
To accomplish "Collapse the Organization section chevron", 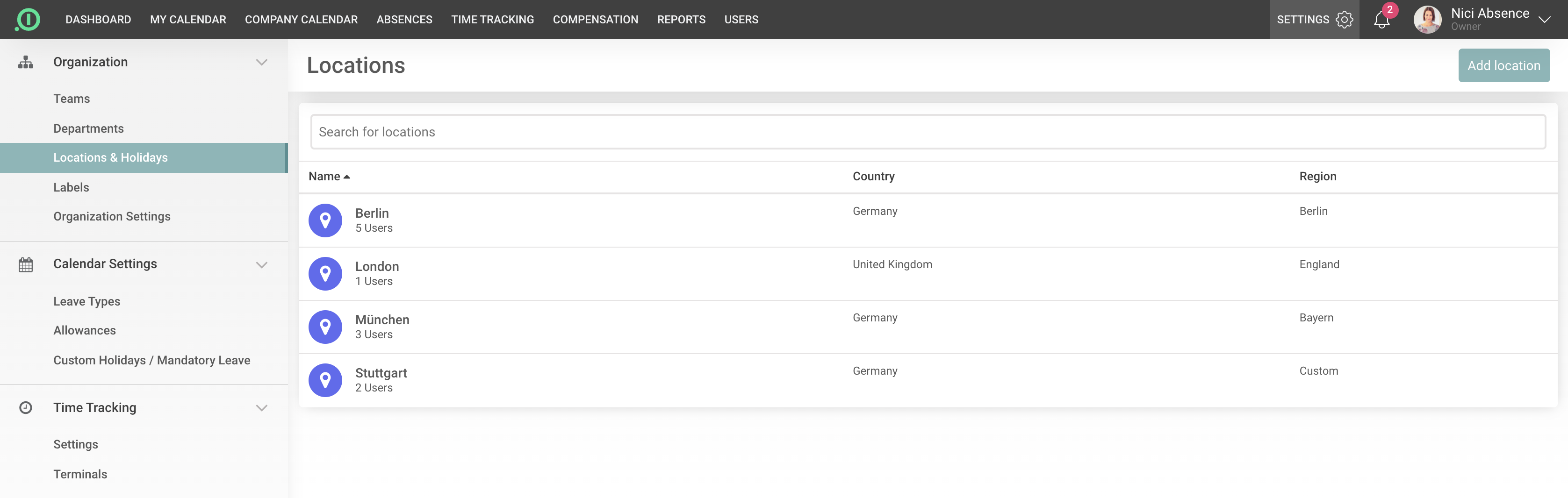I will point(262,62).
